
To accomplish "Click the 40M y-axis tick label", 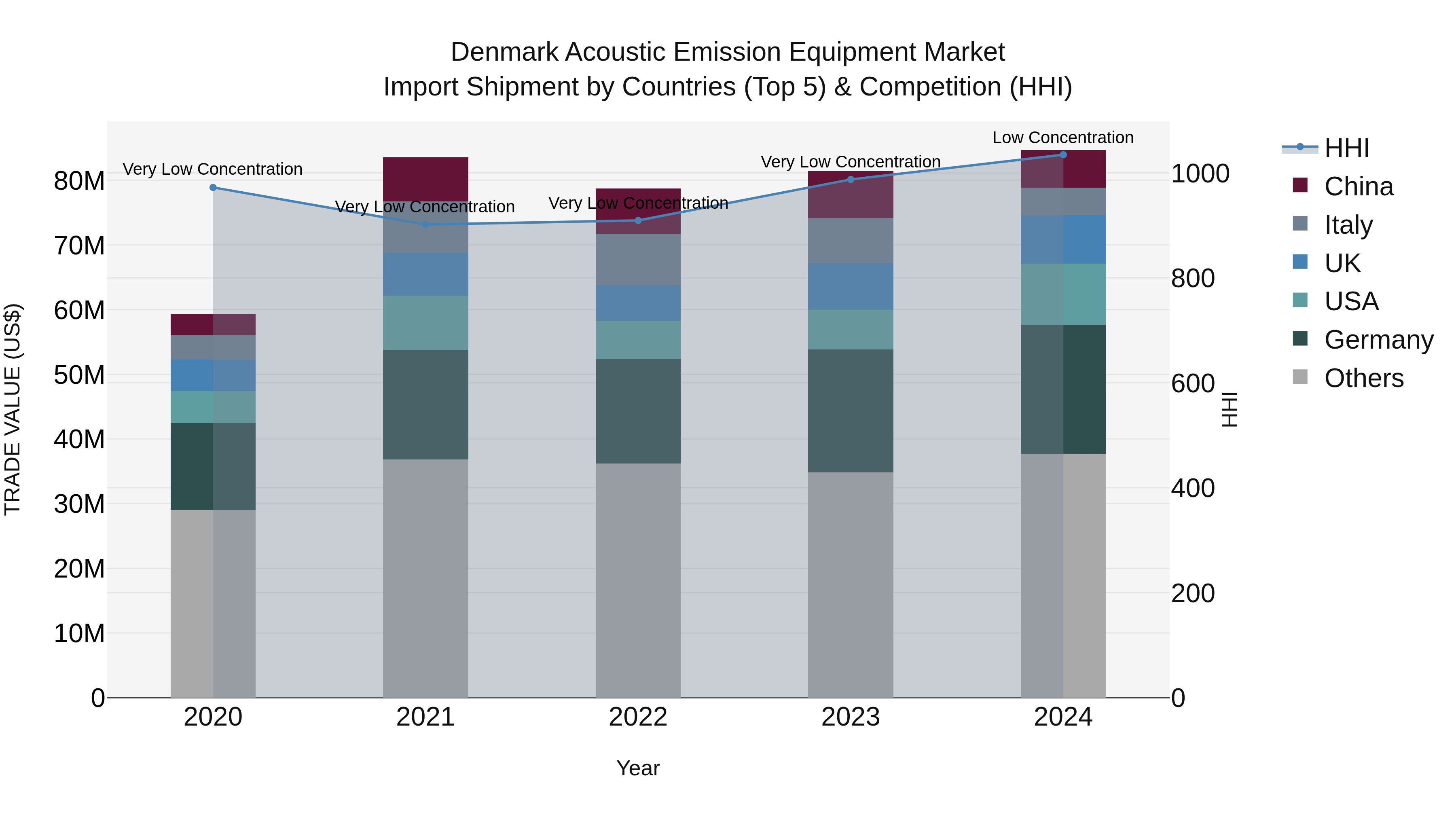I will [79, 439].
